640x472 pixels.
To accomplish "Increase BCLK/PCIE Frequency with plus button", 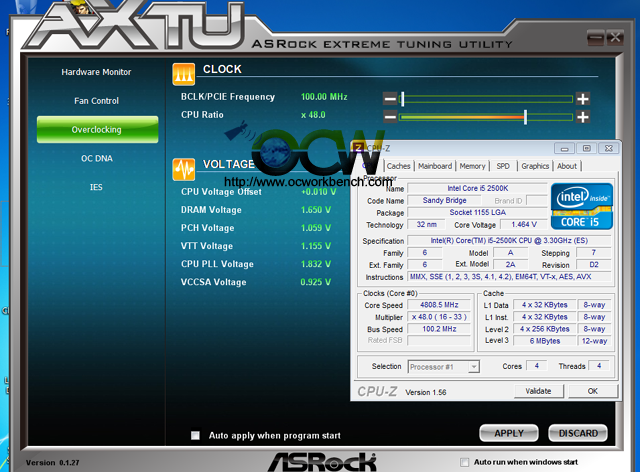I will click(582, 99).
